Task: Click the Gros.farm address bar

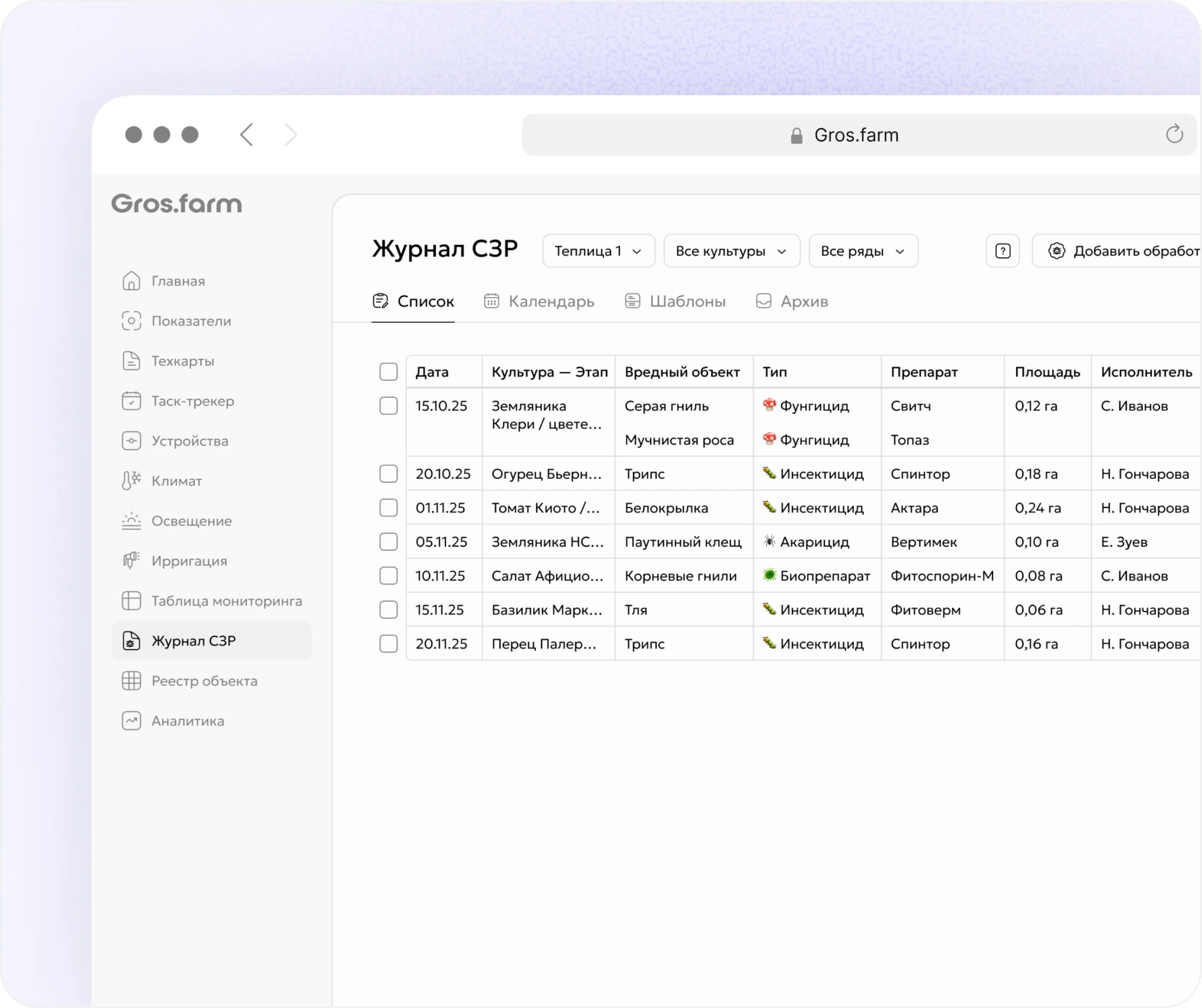Action: (859, 135)
